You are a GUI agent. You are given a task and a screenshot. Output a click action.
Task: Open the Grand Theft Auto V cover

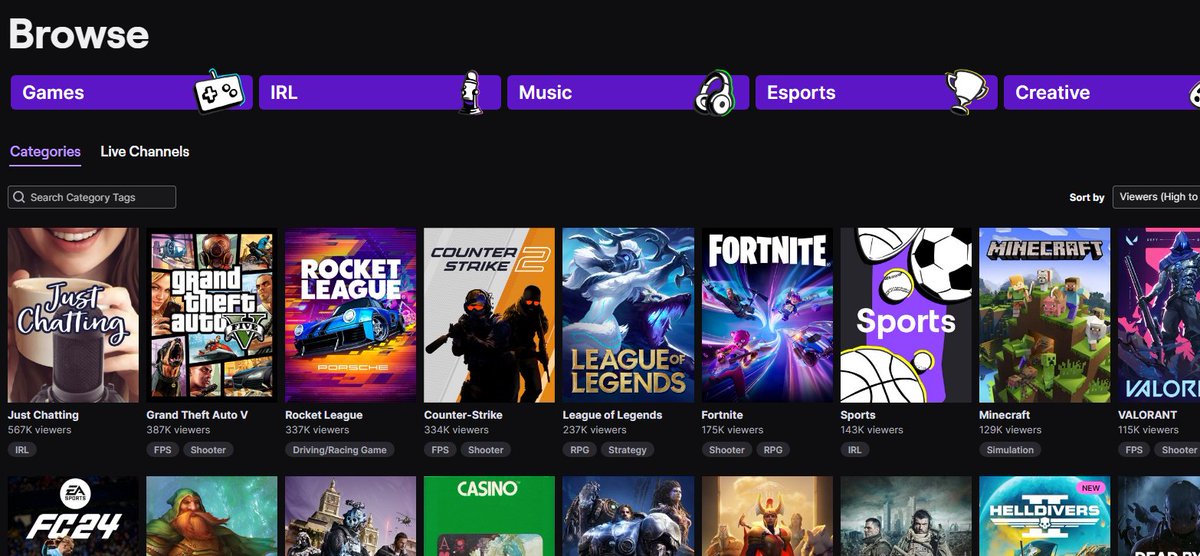pos(212,315)
